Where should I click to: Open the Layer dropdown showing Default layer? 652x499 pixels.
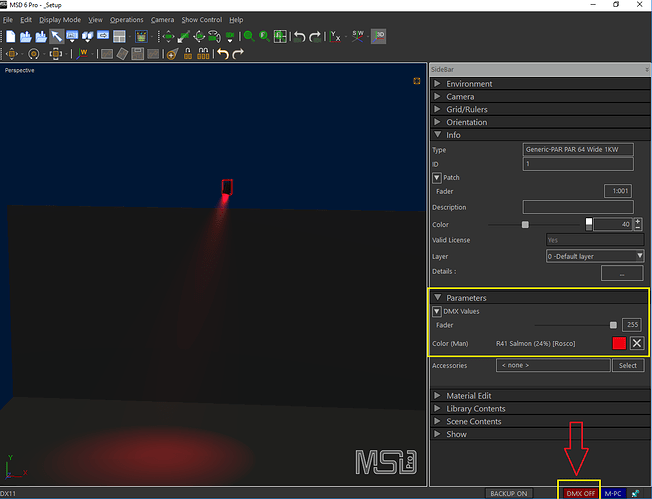click(x=595, y=256)
